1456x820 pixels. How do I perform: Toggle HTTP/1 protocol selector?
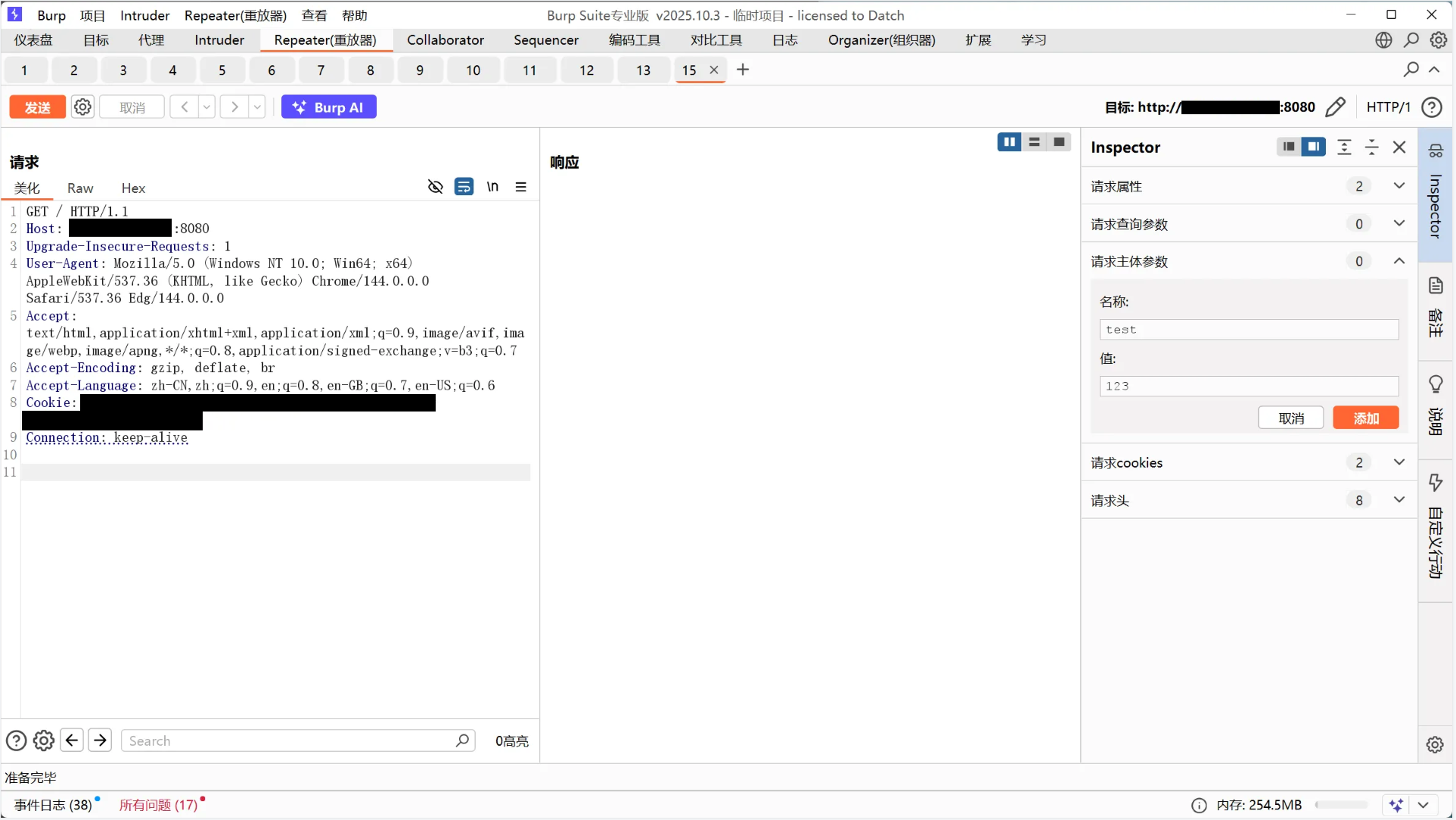point(1388,107)
